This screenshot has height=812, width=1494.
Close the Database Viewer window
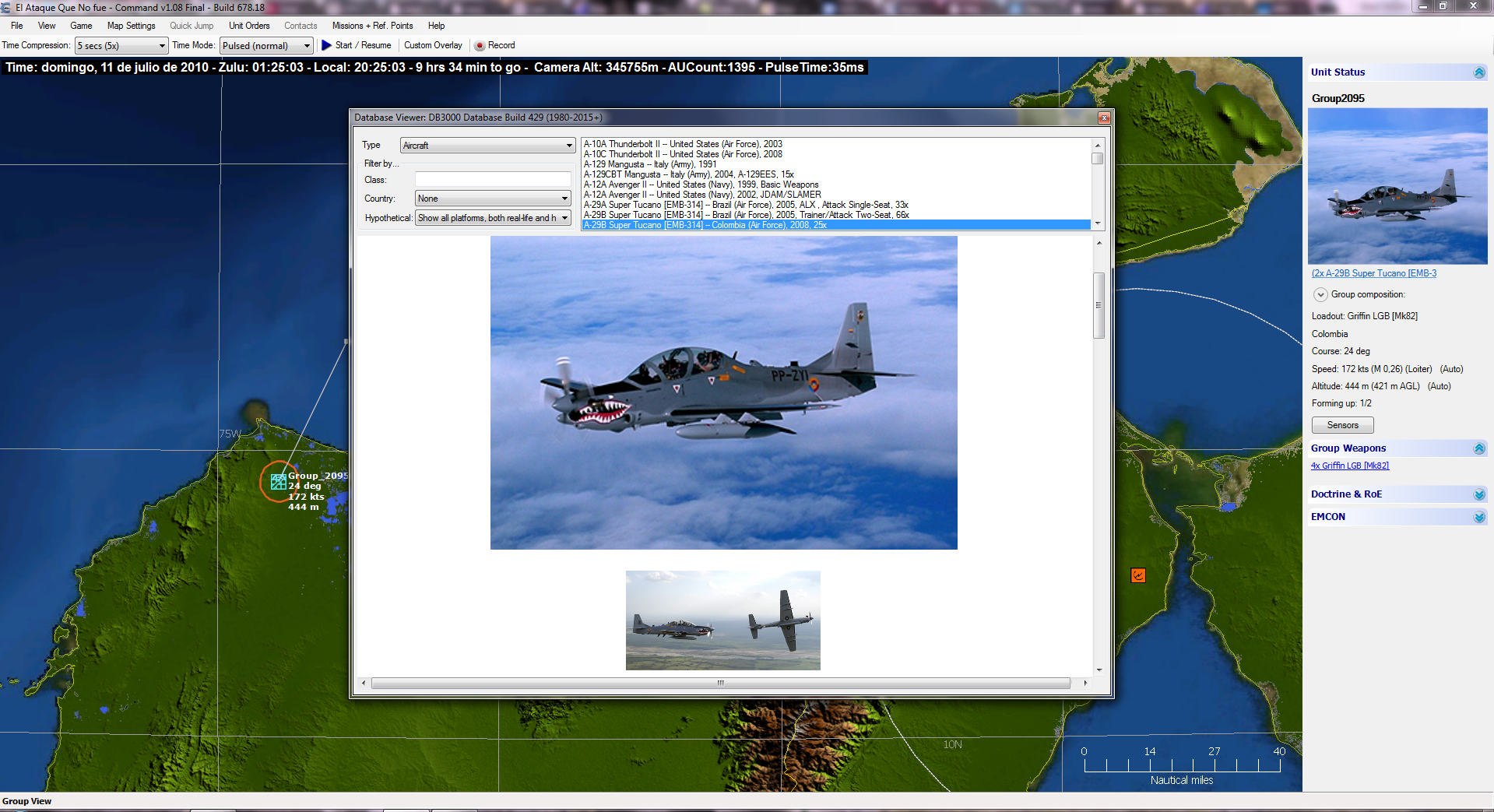pos(1104,118)
